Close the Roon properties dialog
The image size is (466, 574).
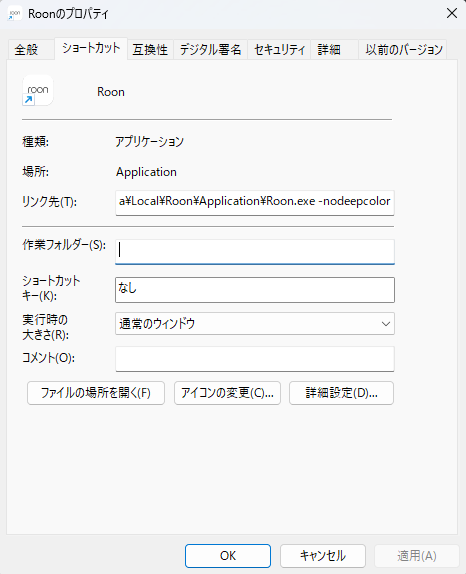click(452, 14)
